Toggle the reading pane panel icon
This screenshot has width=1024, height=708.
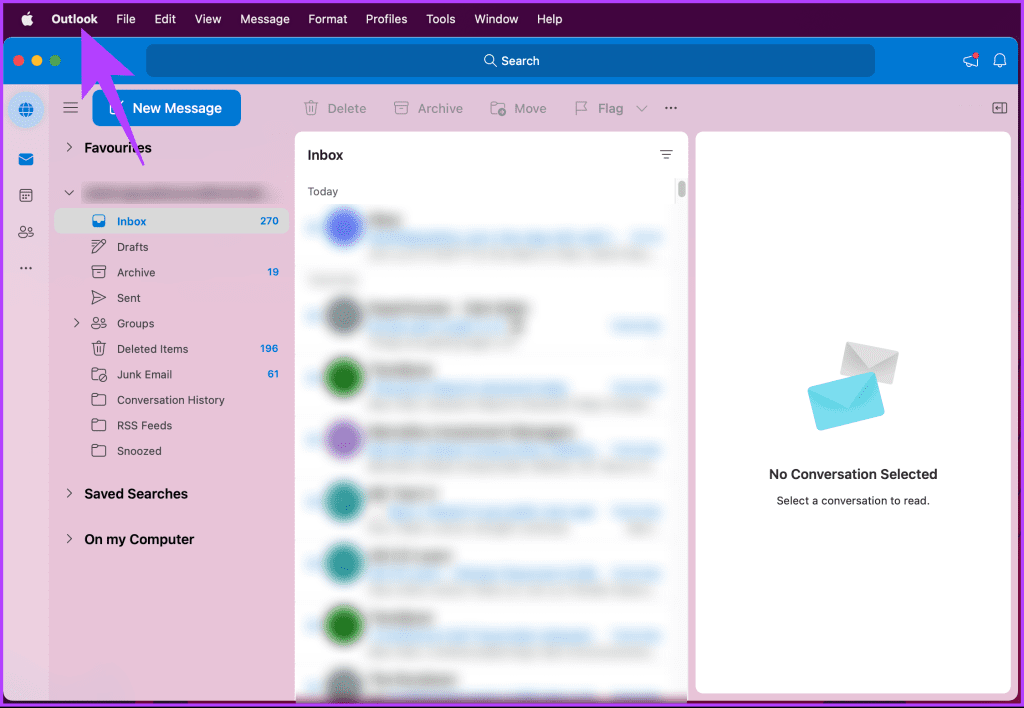999,108
